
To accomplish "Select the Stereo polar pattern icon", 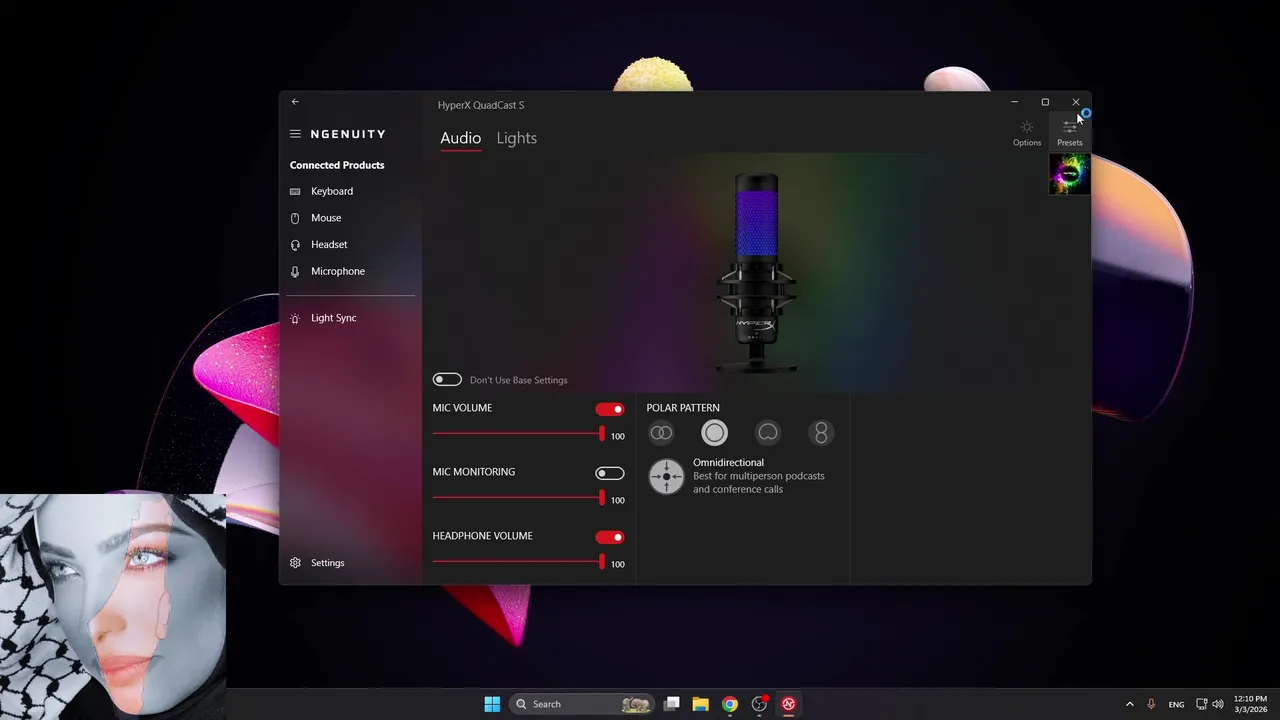I will 661,433.
